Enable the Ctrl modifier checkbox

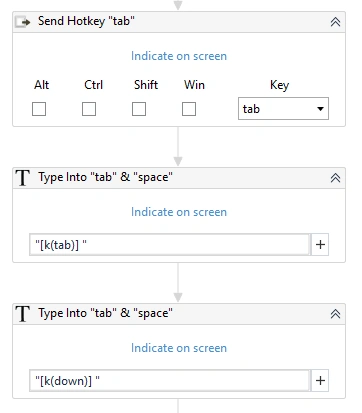pos(89,109)
